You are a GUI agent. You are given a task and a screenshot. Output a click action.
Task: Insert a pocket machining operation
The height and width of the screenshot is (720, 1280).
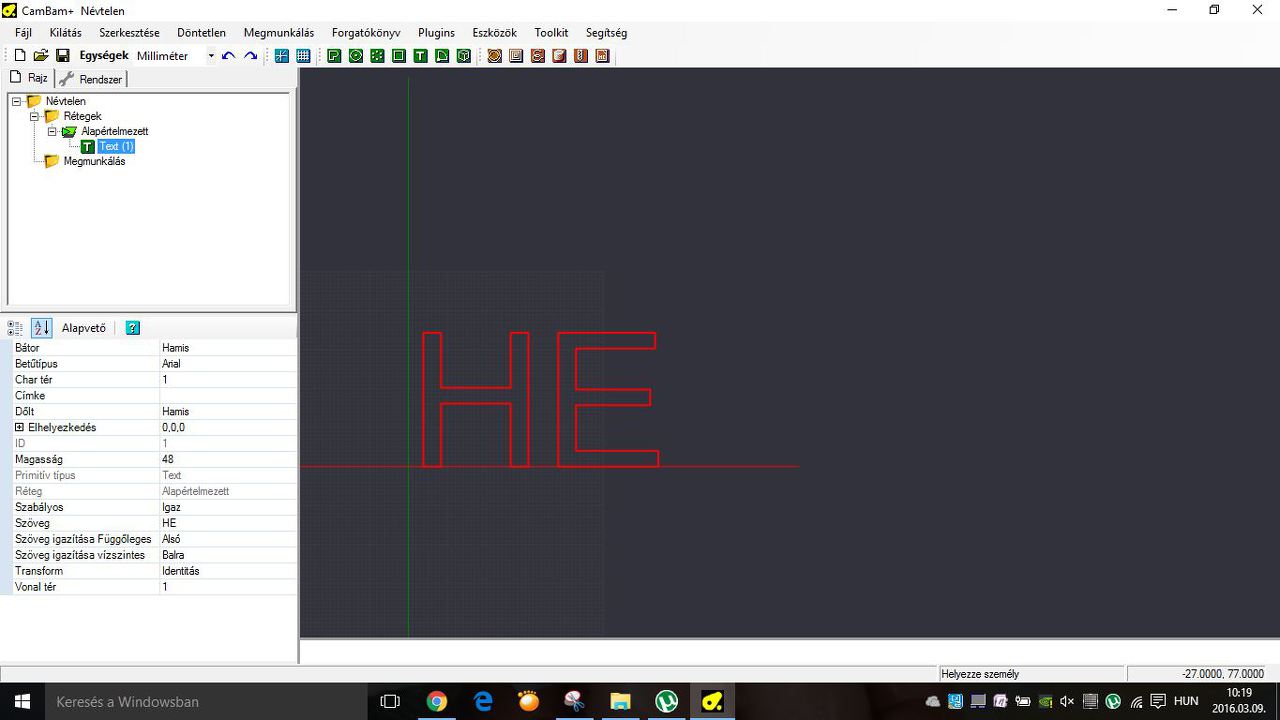pos(516,56)
